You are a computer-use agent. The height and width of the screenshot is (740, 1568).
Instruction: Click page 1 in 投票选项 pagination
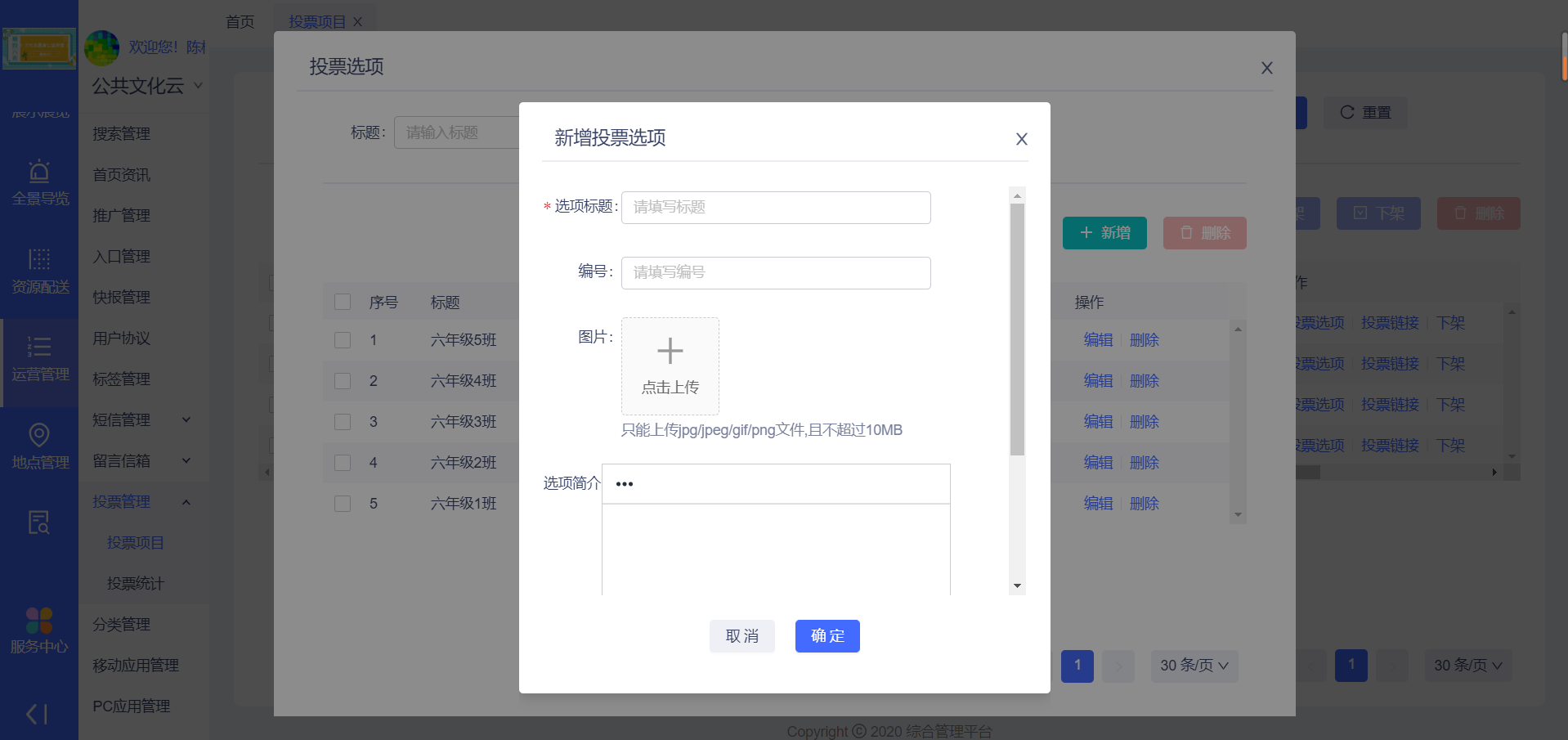[x=1077, y=666]
